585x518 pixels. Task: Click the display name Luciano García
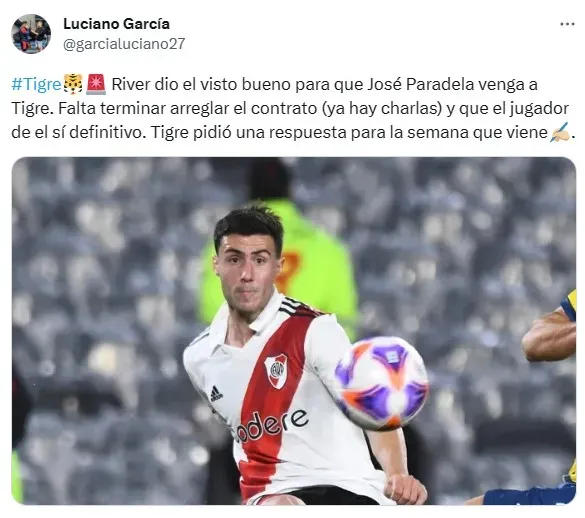[116, 24]
